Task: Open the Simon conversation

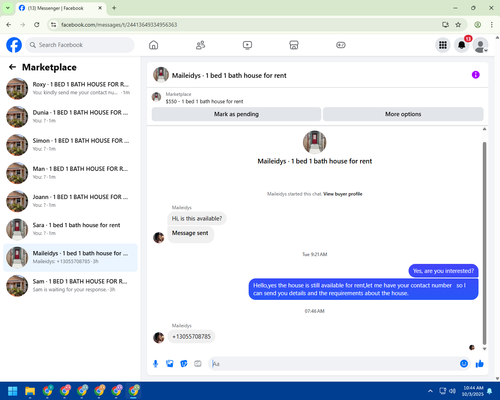Action: click(70, 145)
